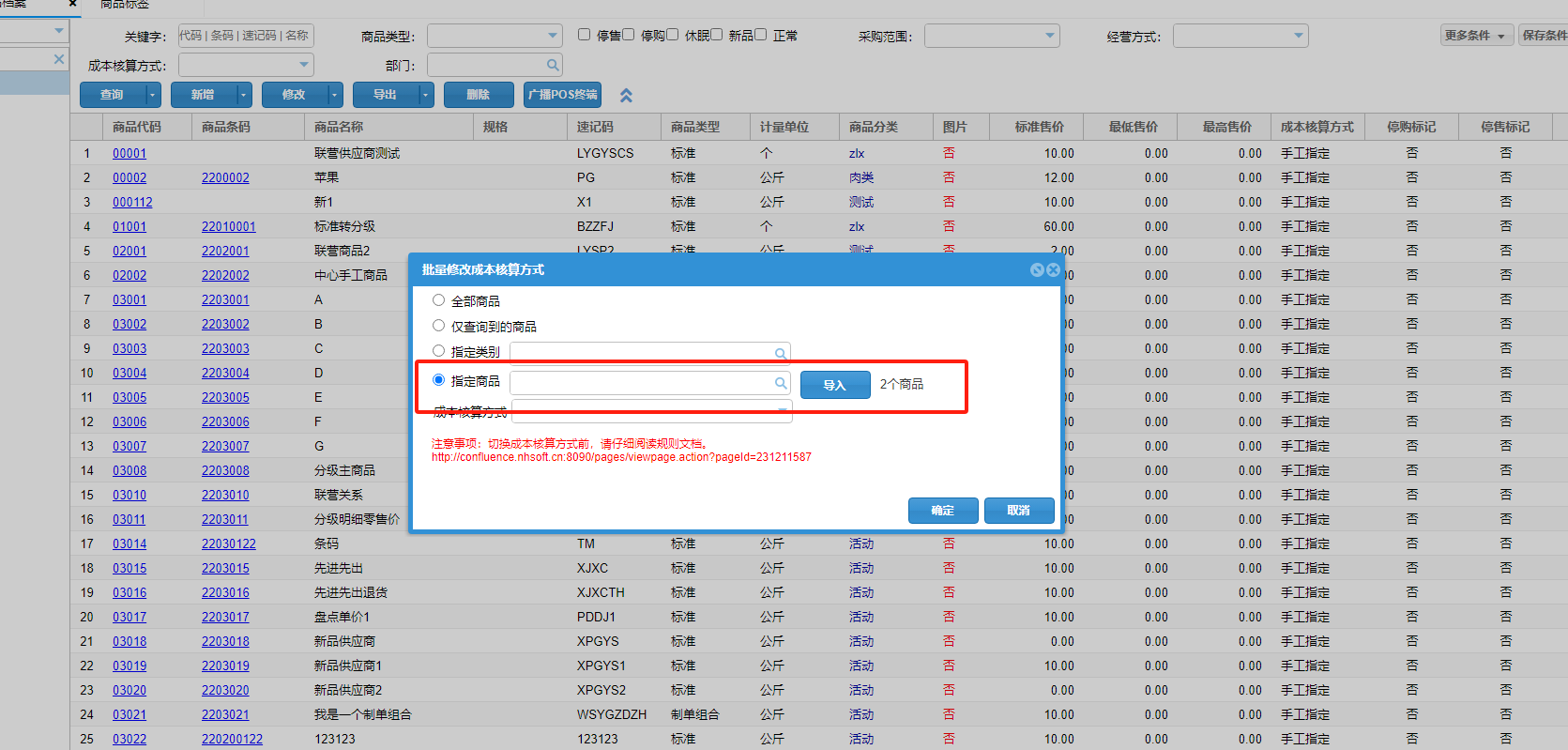Open barcode 22010001 link

(x=229, y=226)
